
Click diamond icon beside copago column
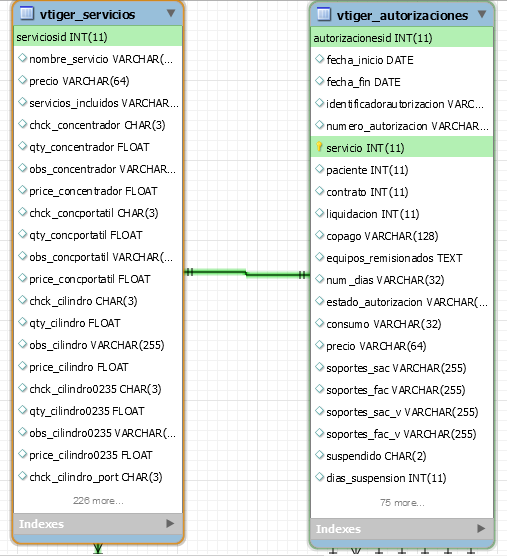tap(319, 235)
